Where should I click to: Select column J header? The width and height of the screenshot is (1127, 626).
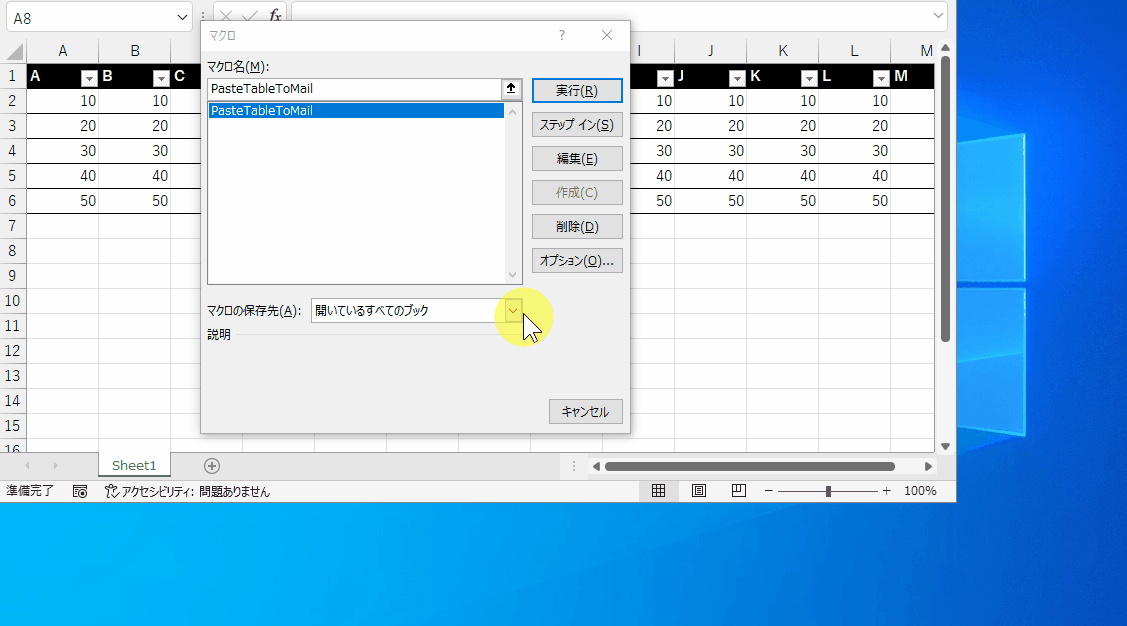710,51
